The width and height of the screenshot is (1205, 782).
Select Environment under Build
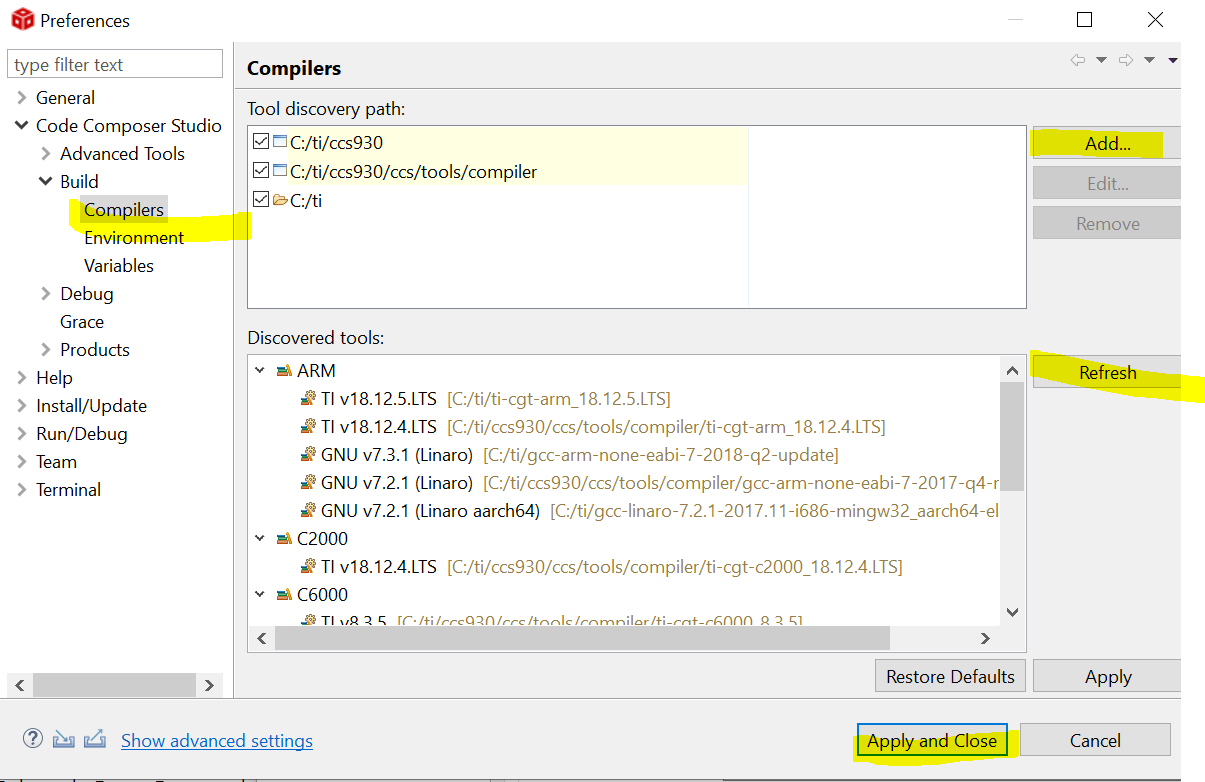[134, 238]
